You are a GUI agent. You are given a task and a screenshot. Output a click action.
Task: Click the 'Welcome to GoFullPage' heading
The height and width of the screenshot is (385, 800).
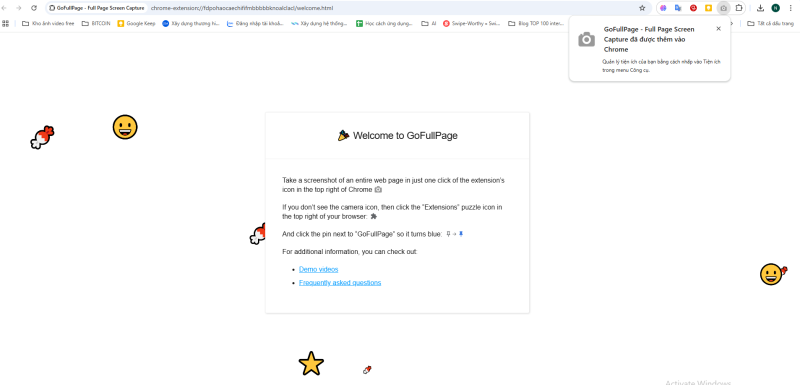tap(405, 136)
